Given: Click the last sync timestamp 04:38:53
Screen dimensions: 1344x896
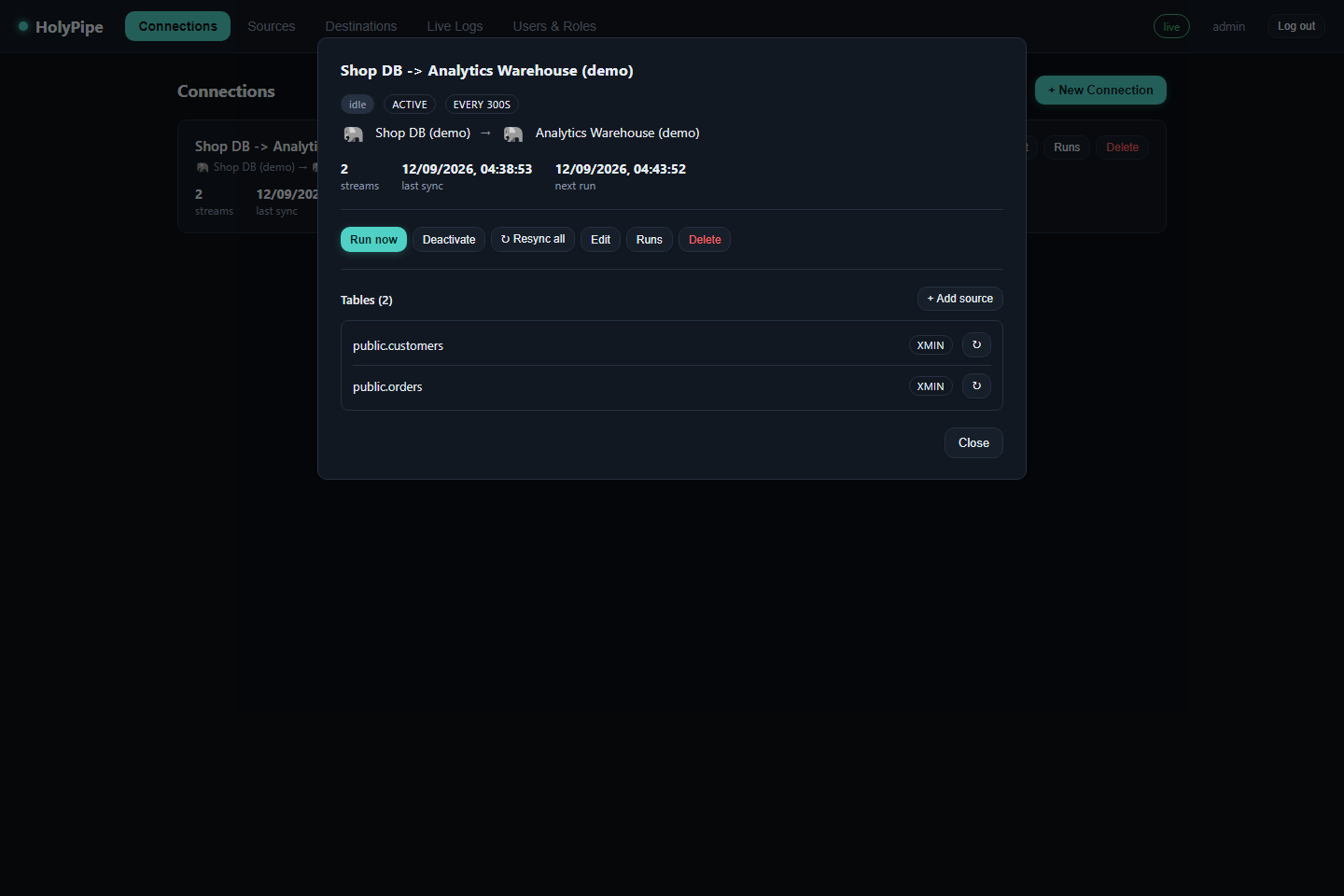Looking at the screenshot, I should click(467, 169).
